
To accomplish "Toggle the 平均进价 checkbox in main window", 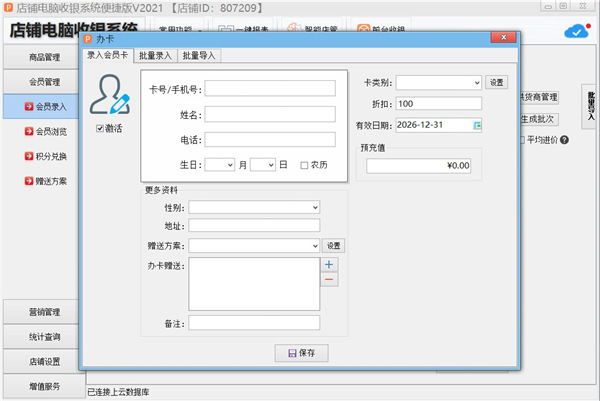I will pyautogui.click(x=522, y=140).
